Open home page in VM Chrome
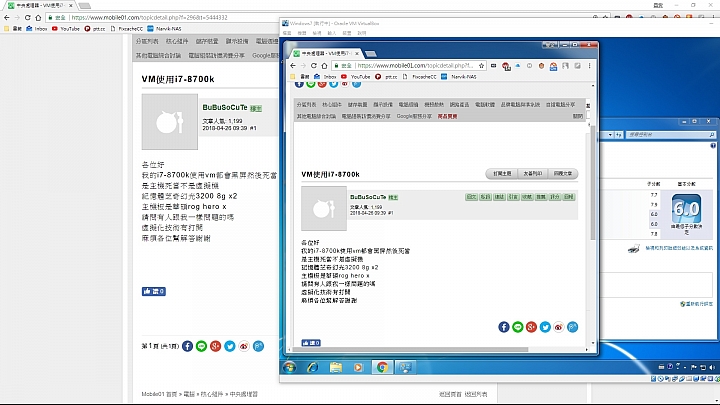This screenshot has width=720, height=405. pyautogui.click(x=324, y=66)
